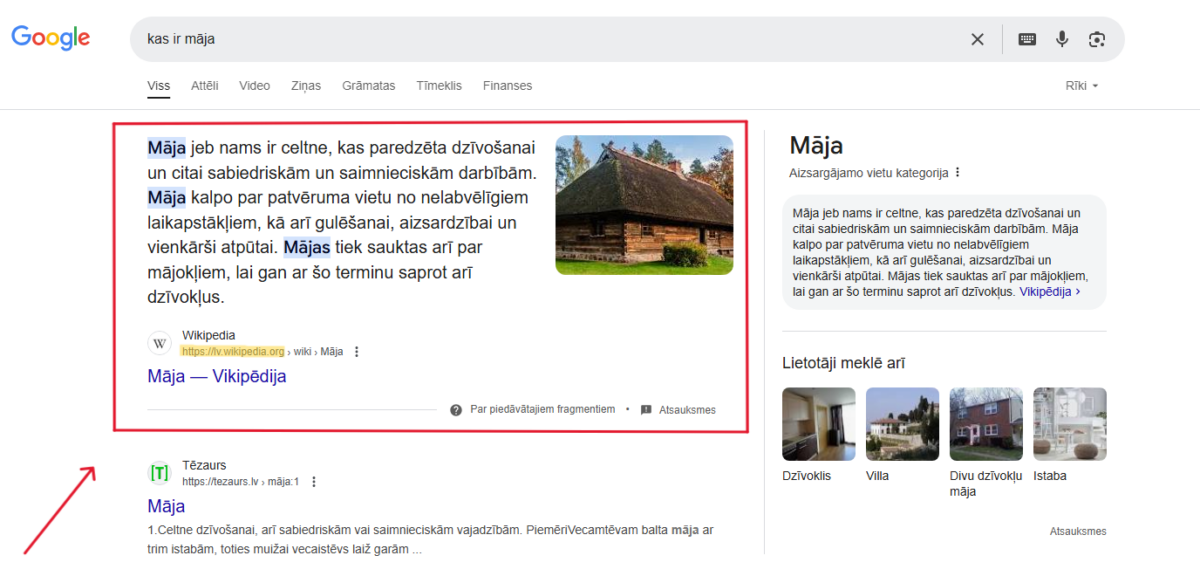
Task: Show the on-screen keyboard input tool
Action: (1026, 39)
